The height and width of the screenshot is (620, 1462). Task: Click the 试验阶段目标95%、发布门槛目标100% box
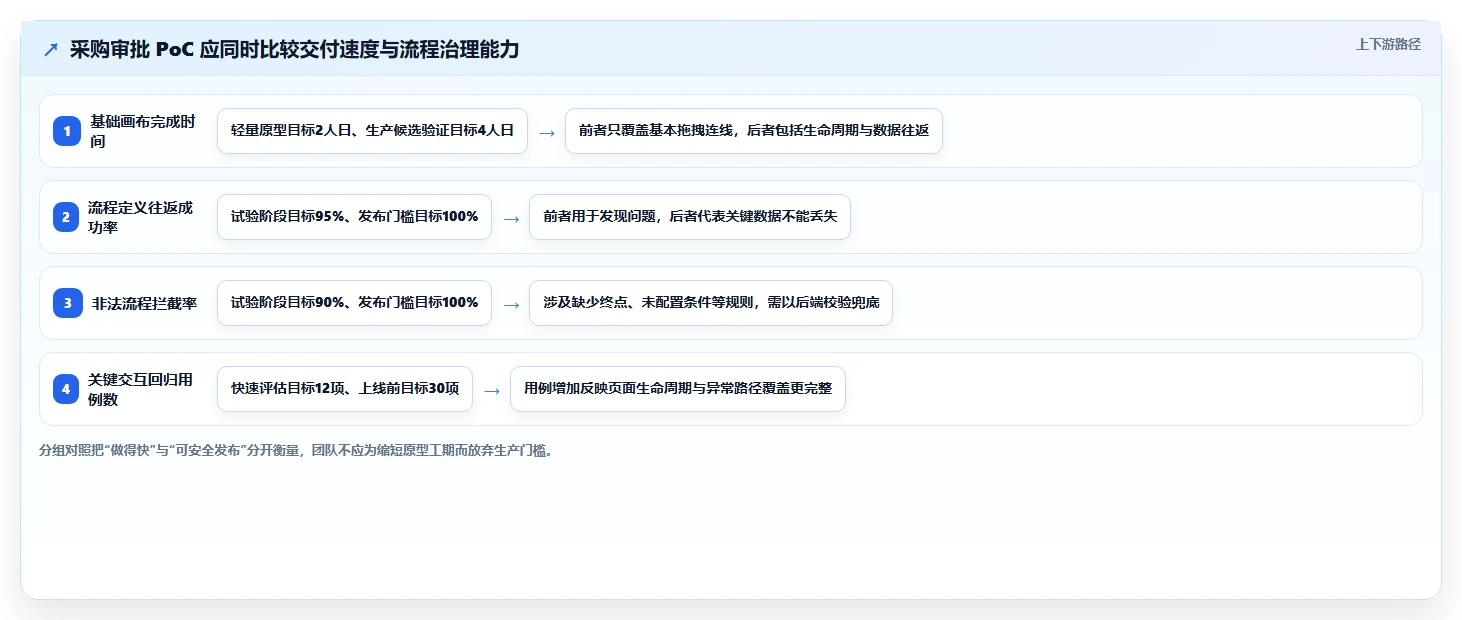(354, 217)
